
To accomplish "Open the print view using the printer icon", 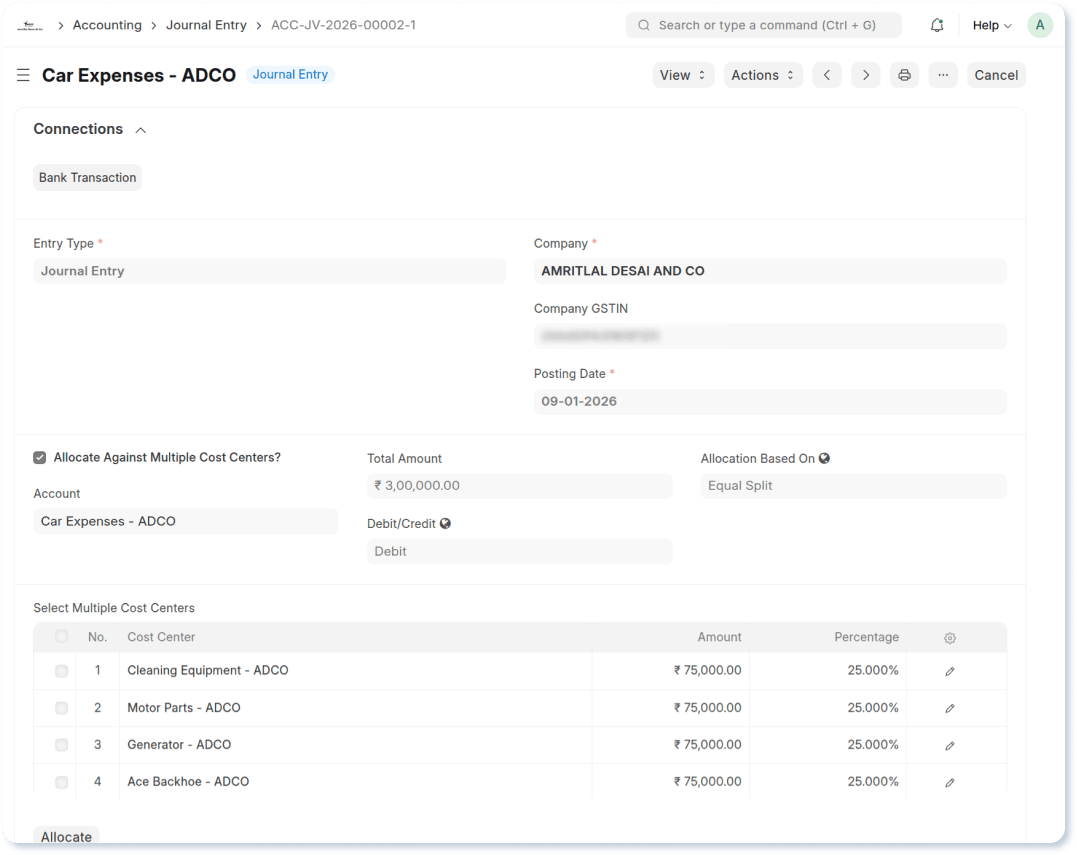I will click(904, 74).
